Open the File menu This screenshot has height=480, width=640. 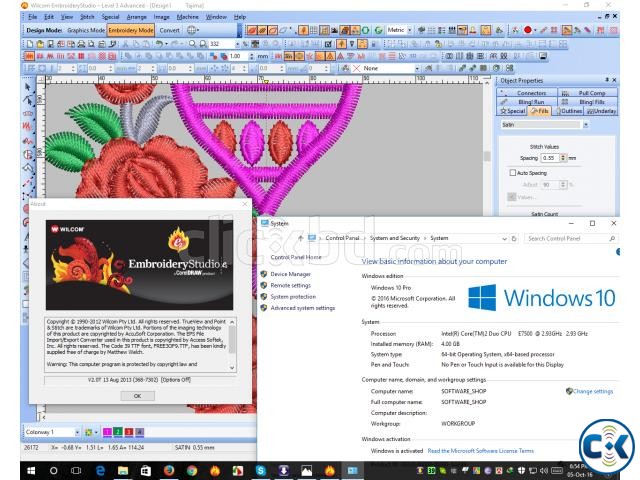click(33, 17)
